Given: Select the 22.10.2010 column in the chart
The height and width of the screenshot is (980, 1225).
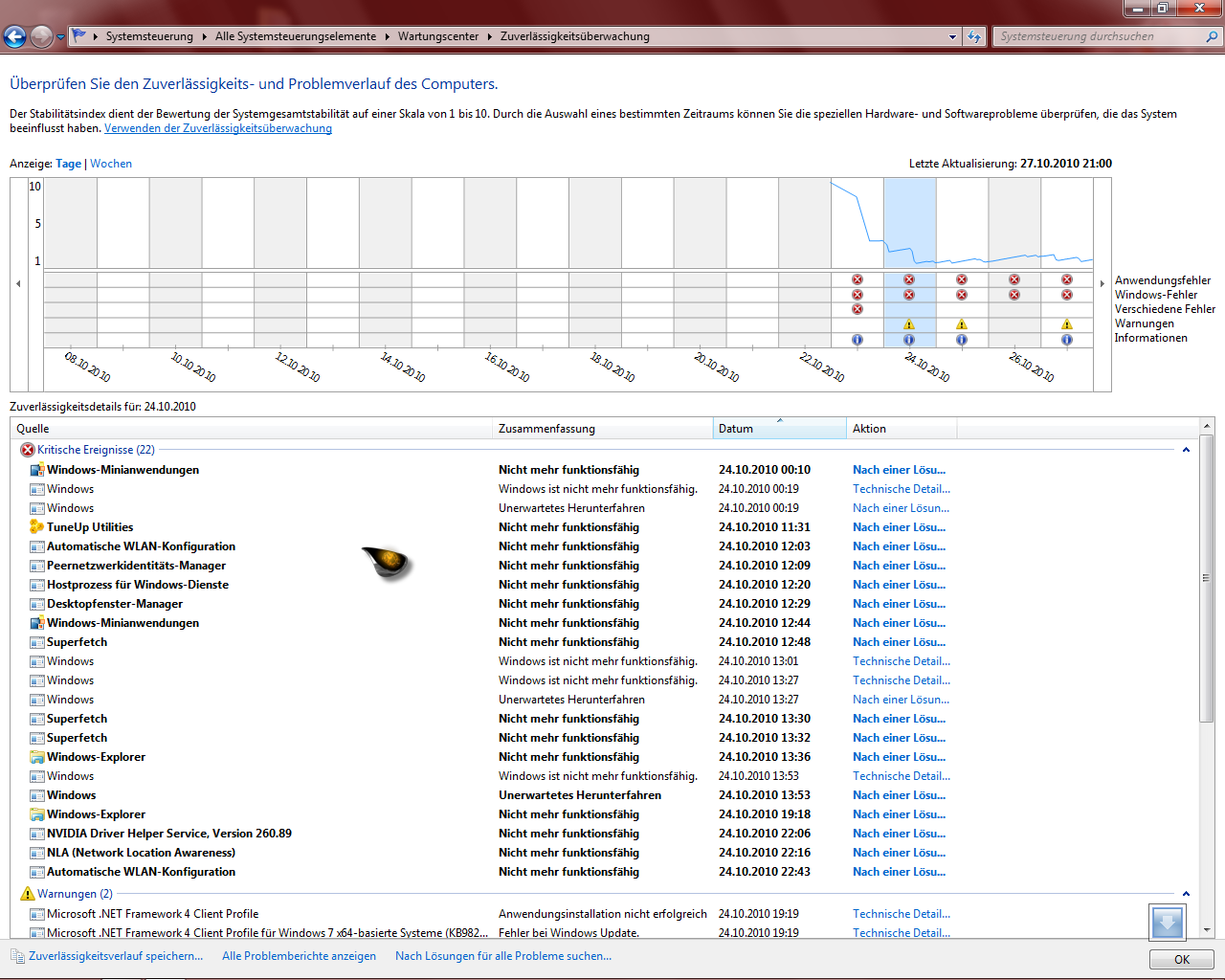Looking at the screenshot, I should pyautogui.click(x=804, y=262).
